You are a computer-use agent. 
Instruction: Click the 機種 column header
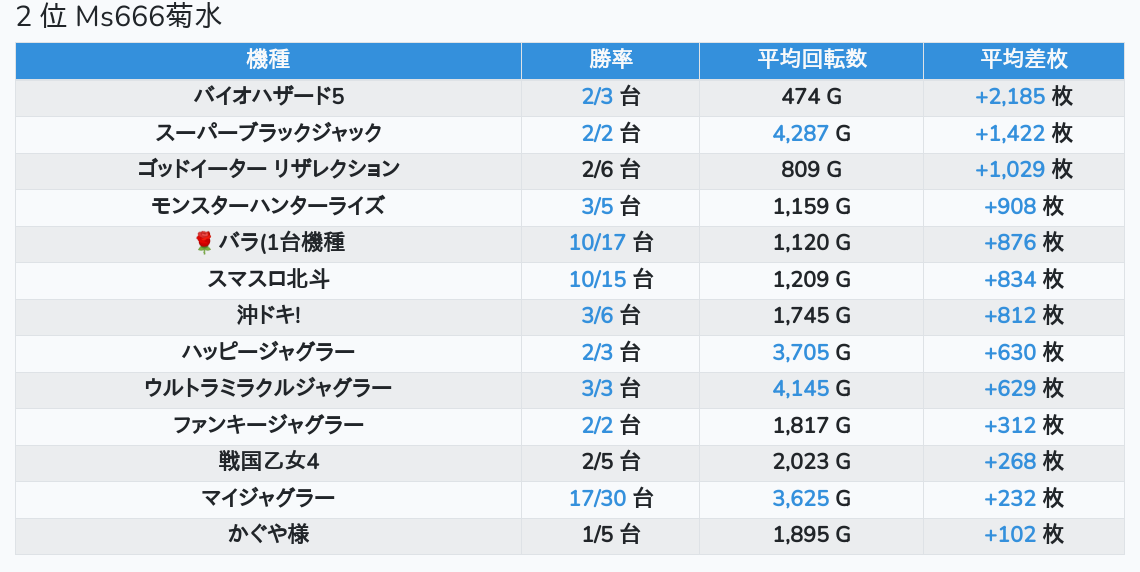tap(268, 60)
